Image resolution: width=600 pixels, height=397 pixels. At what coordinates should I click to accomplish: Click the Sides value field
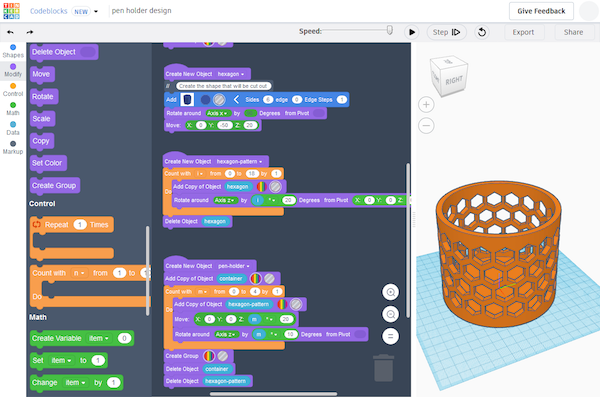pos(268,100)
